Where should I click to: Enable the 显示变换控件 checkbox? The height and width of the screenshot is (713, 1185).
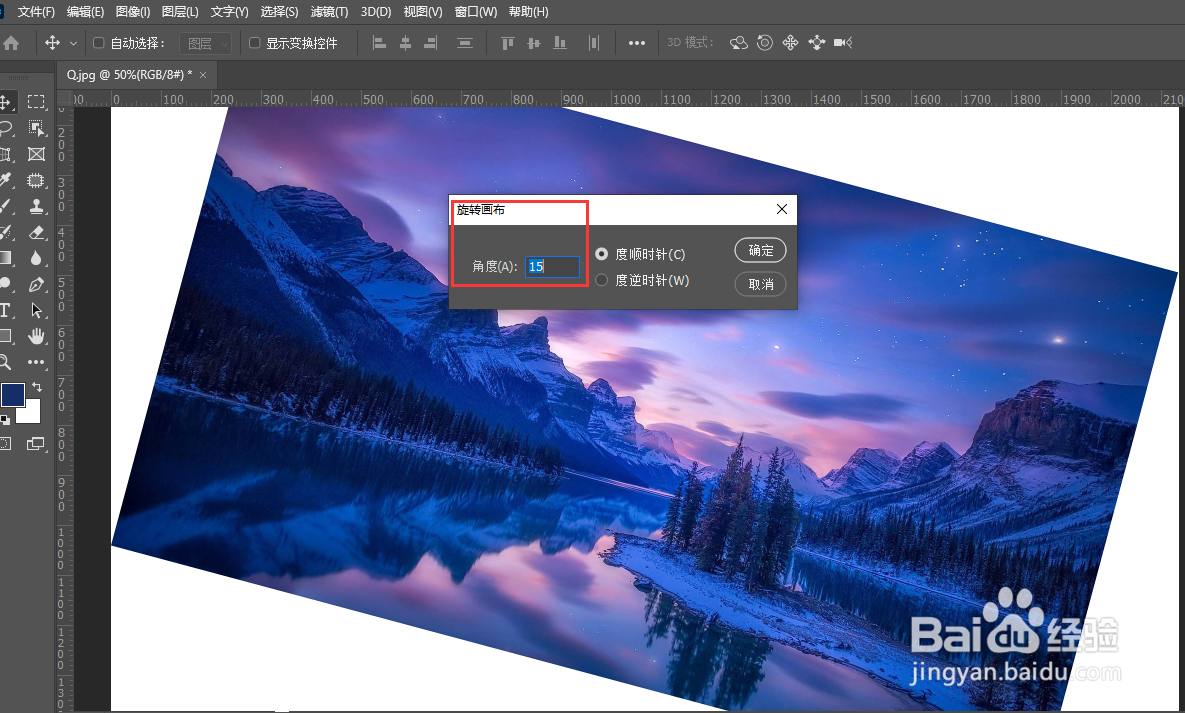(x=255, y=43)
